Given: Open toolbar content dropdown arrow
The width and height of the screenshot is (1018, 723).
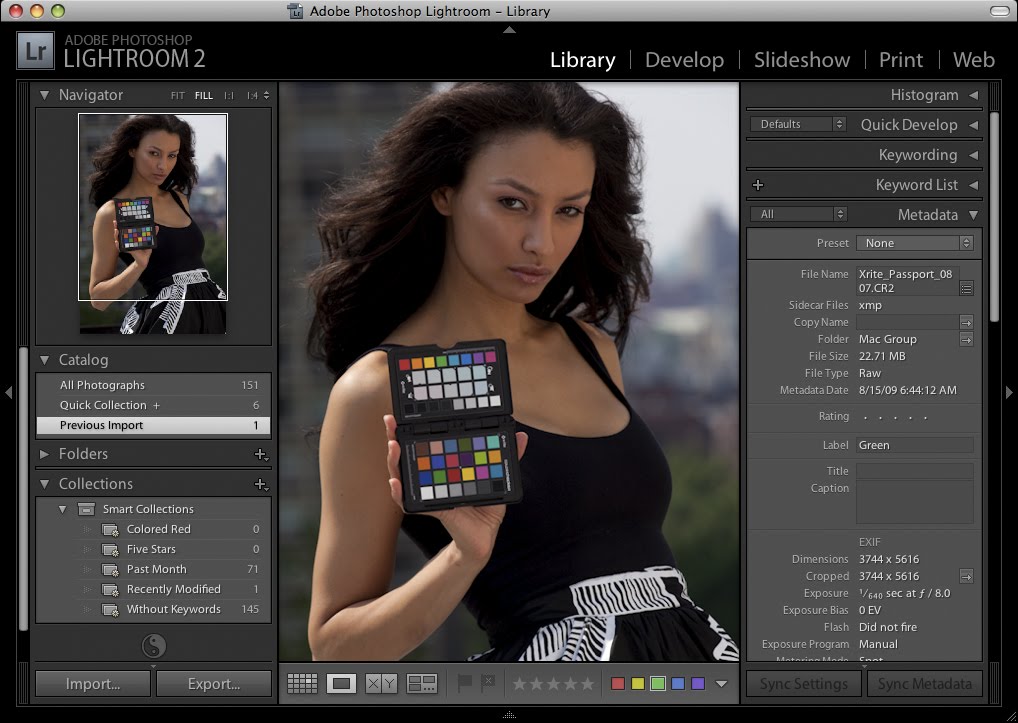Looking at the screenshot, I should pos(721,683).
